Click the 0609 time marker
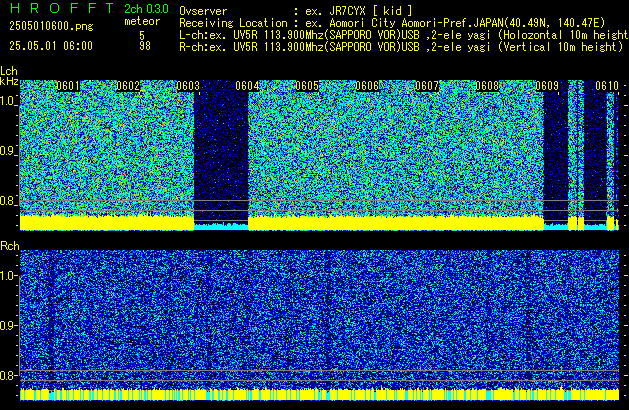629x410 pixels. click(547, 86)
